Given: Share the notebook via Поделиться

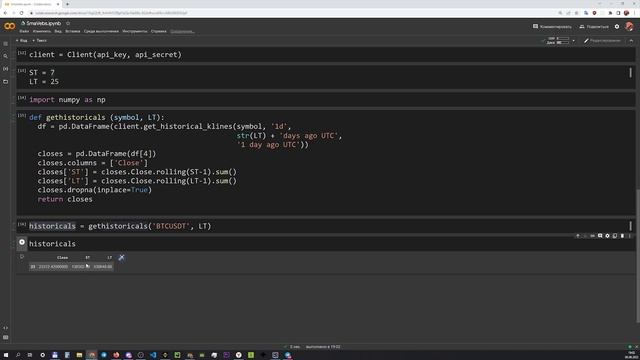Looking at the screenshot, I should (x=594, y=27).
